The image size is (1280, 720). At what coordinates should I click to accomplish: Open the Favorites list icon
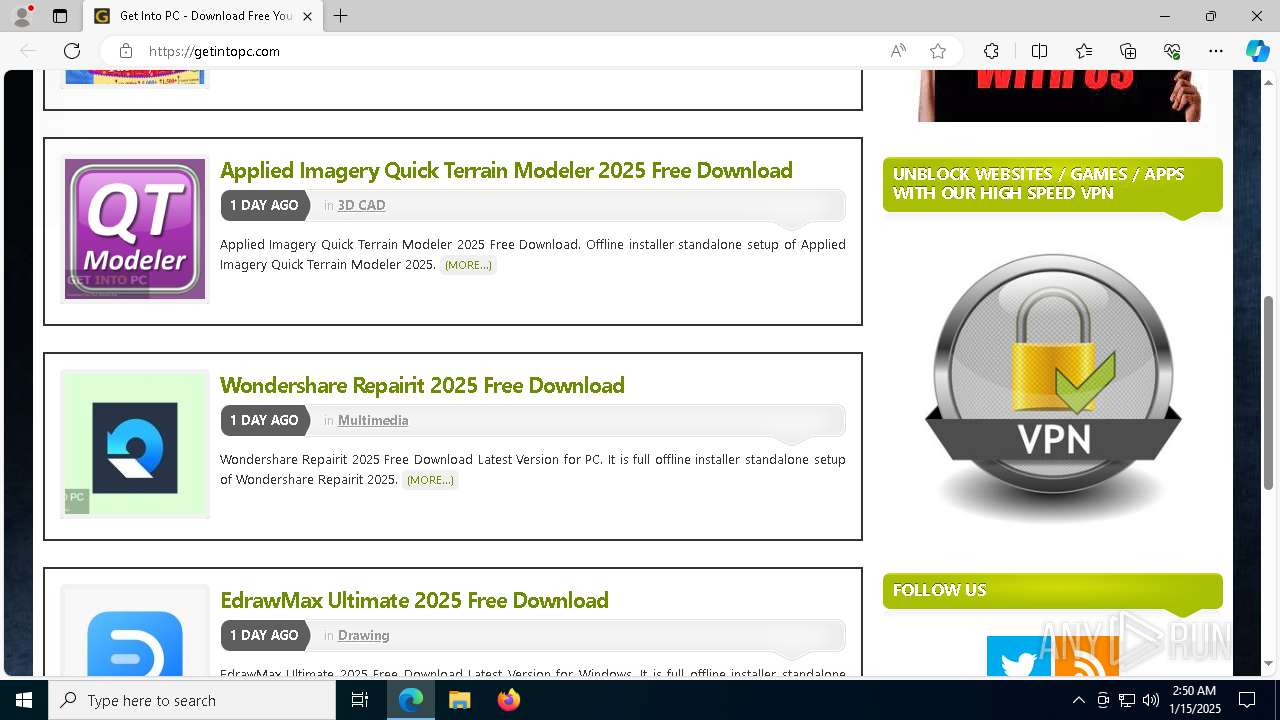pyautogui.click(x=1084, y=51)
